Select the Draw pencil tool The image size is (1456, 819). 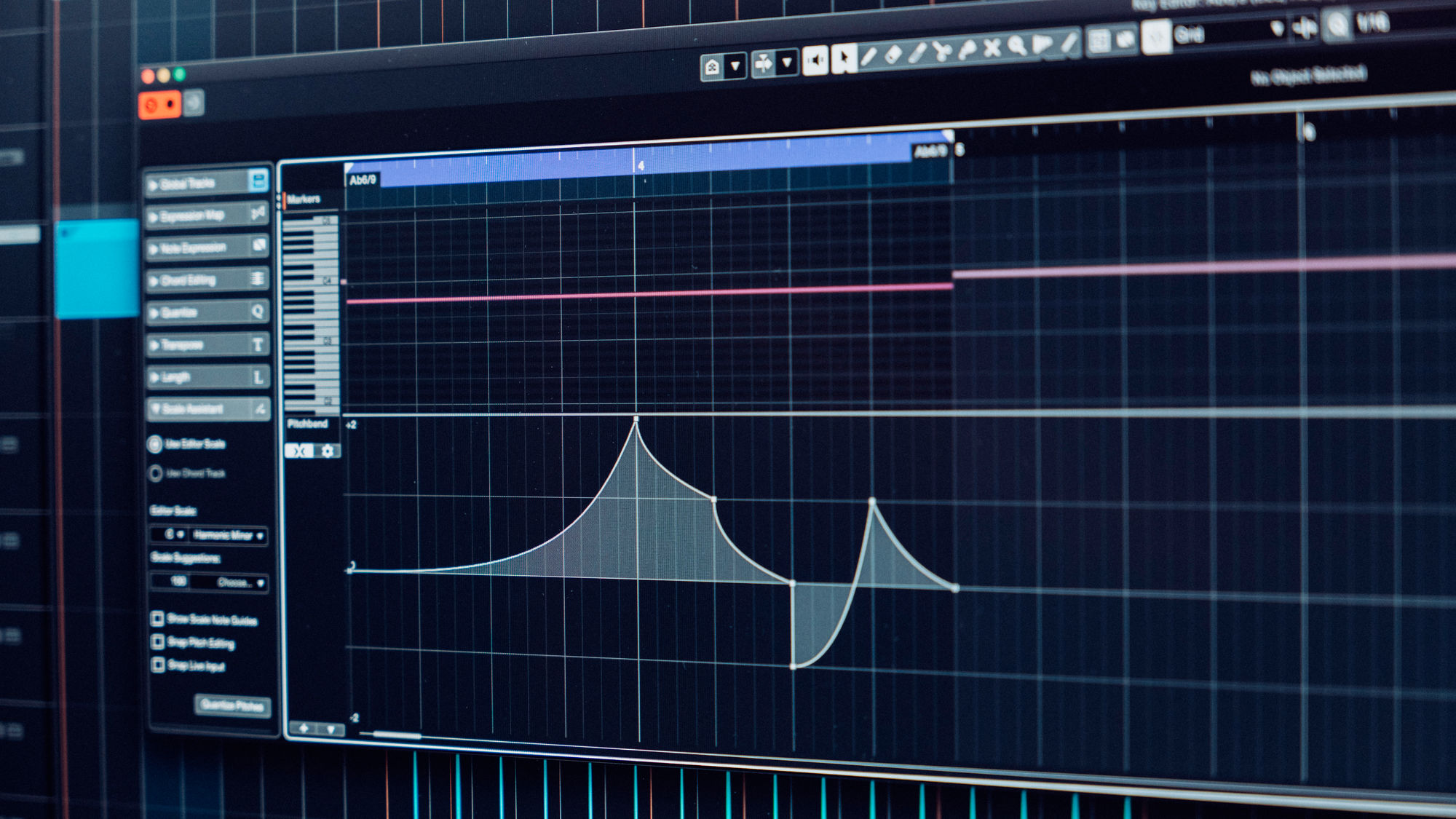[x=868, y=56]
